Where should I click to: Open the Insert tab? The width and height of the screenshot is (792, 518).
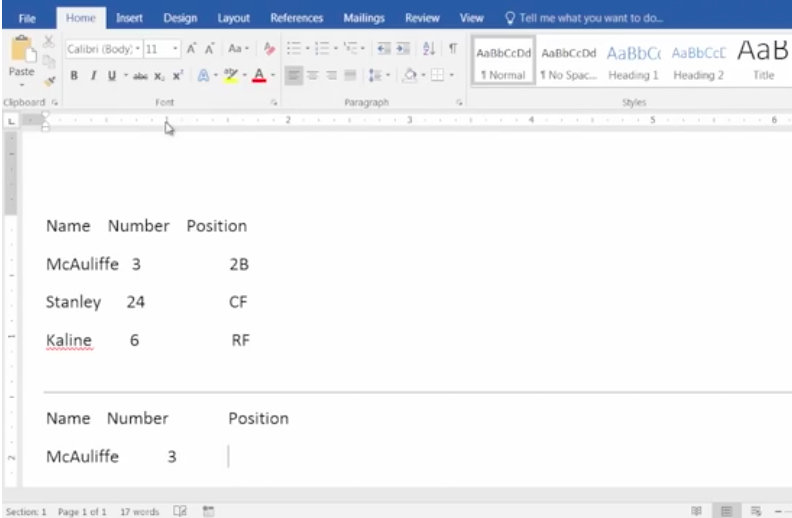click(x=129, y=18)
